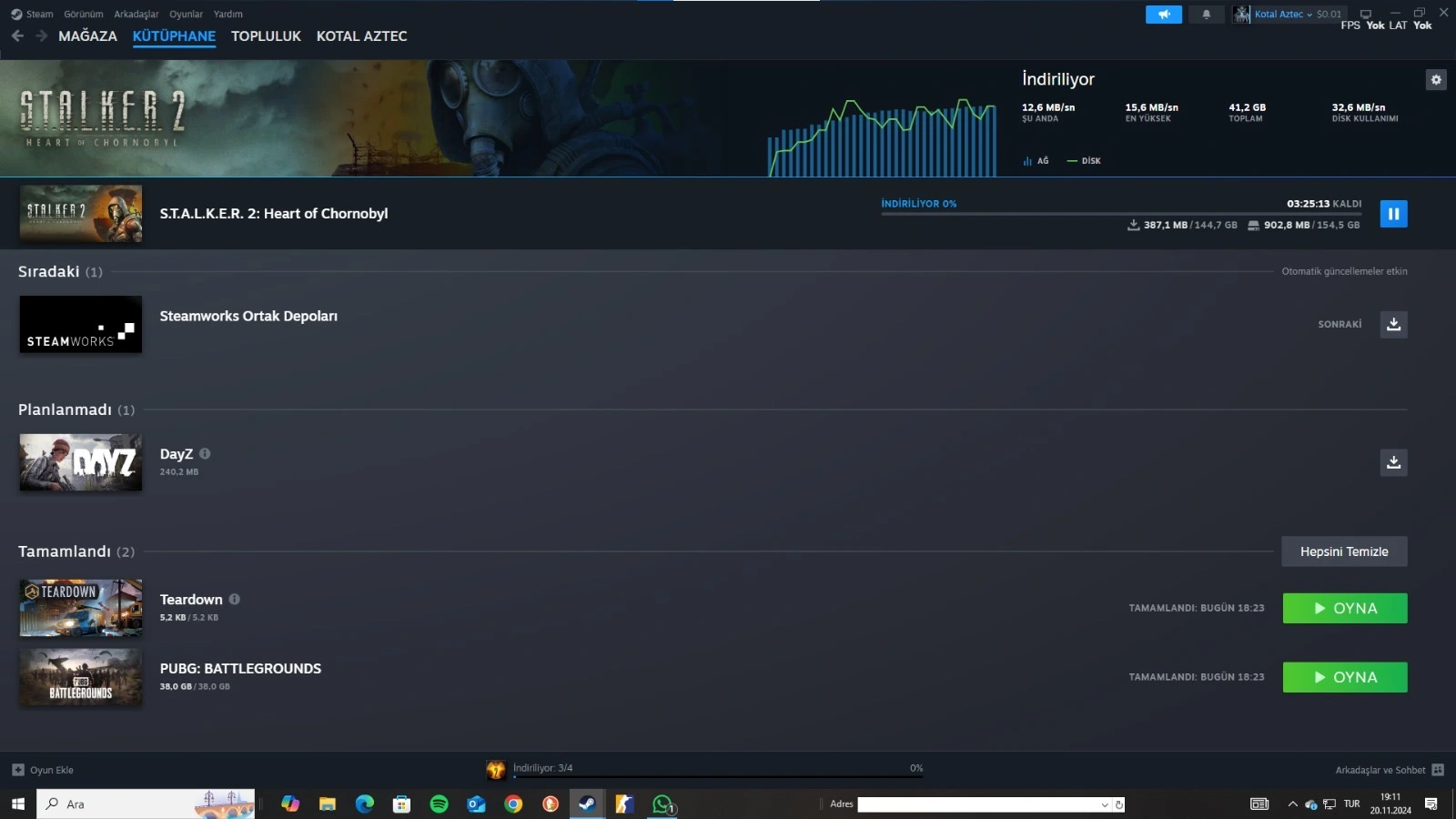Toggle the AĞ network graph legend

point(1036,161)
